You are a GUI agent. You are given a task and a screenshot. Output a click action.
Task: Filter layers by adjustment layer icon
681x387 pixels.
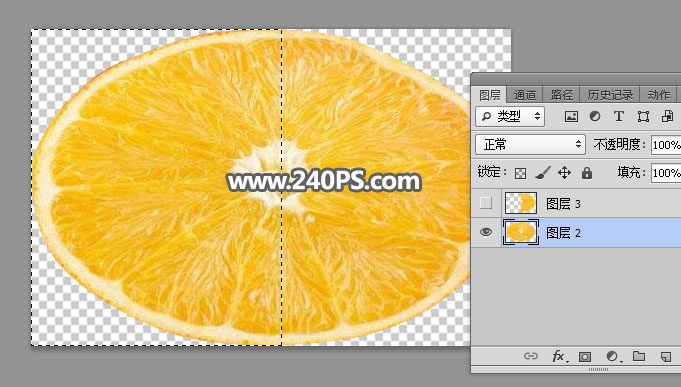click(595, 116)
